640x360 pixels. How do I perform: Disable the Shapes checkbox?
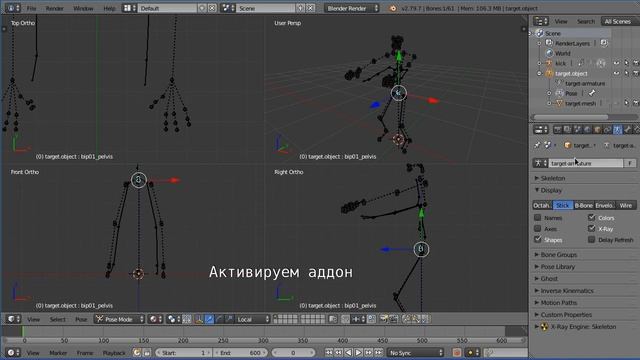[x=538, y=240]
